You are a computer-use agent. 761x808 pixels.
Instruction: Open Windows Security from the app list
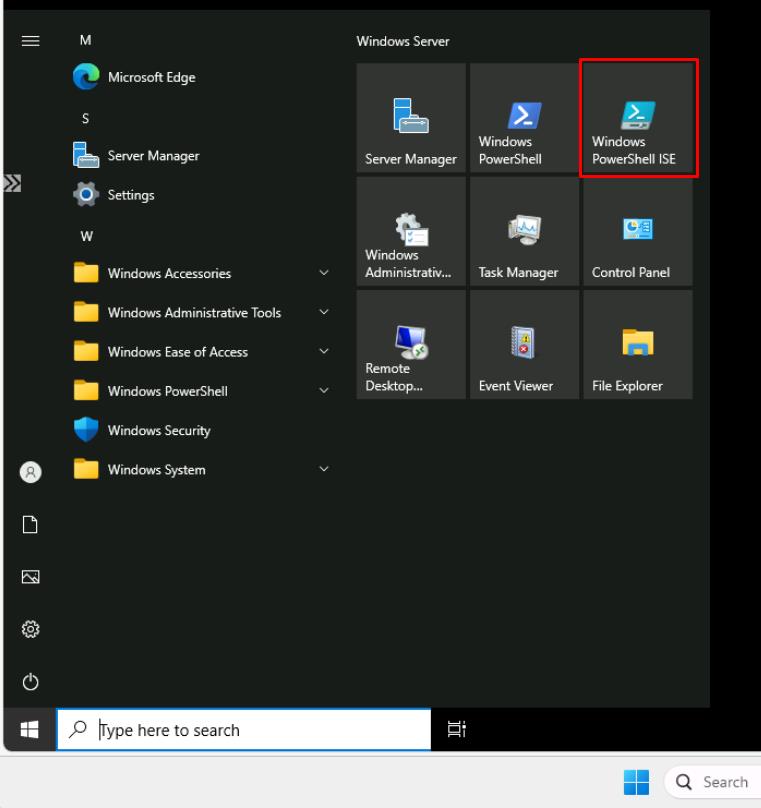[x=158, y=431]
